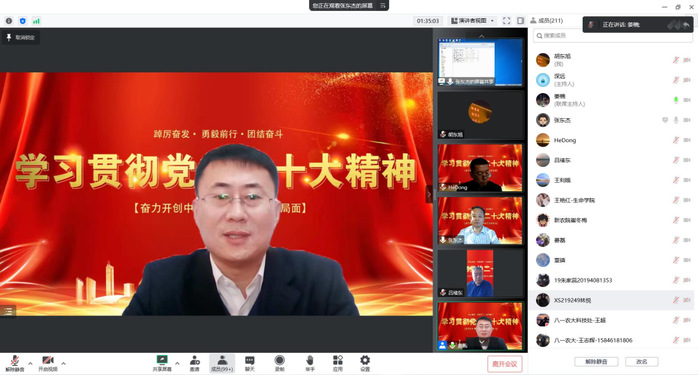Select the shared screen thumbnail at top

[x=480, y=62]
